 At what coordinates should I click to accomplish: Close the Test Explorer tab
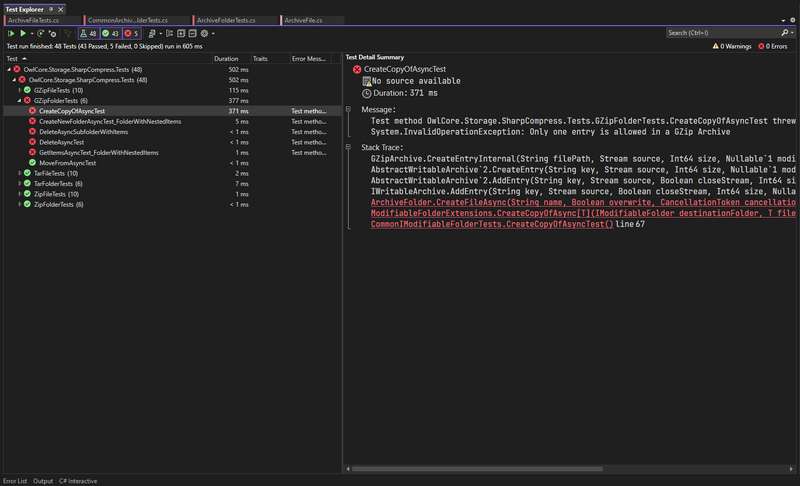click(61, 9)
